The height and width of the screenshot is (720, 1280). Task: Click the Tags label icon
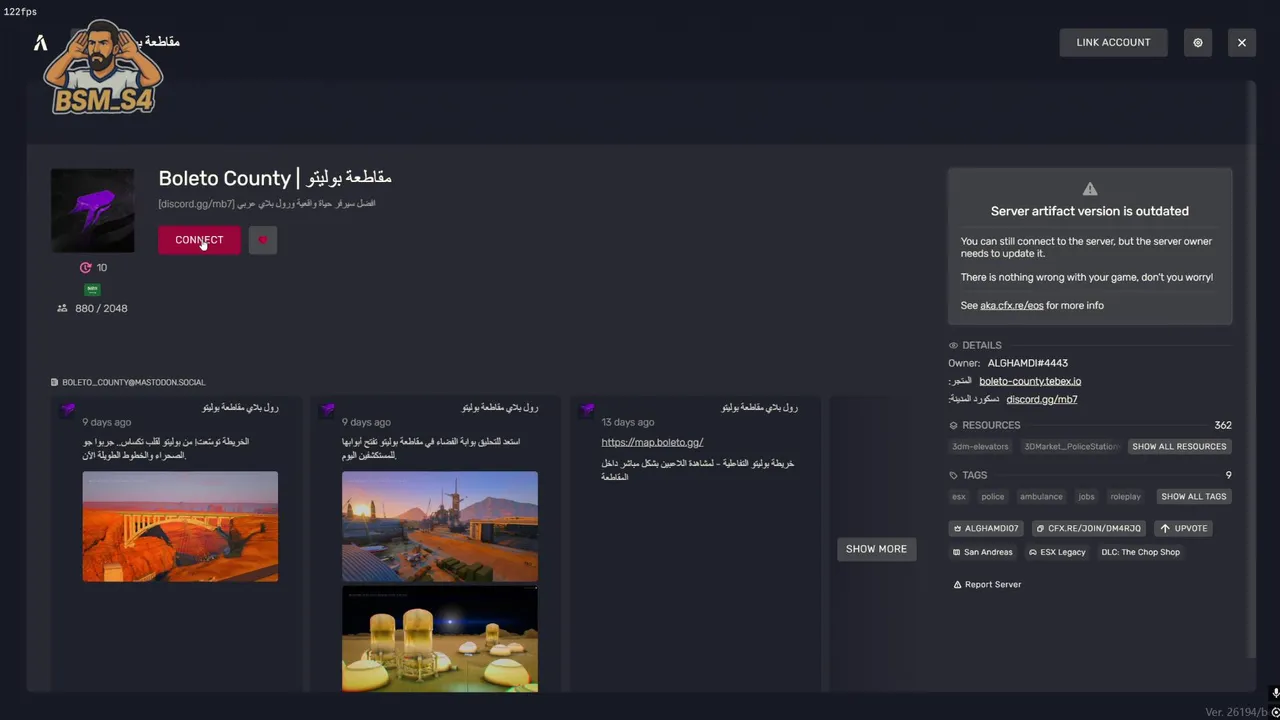pyautogui.click(x=953, y=476)
